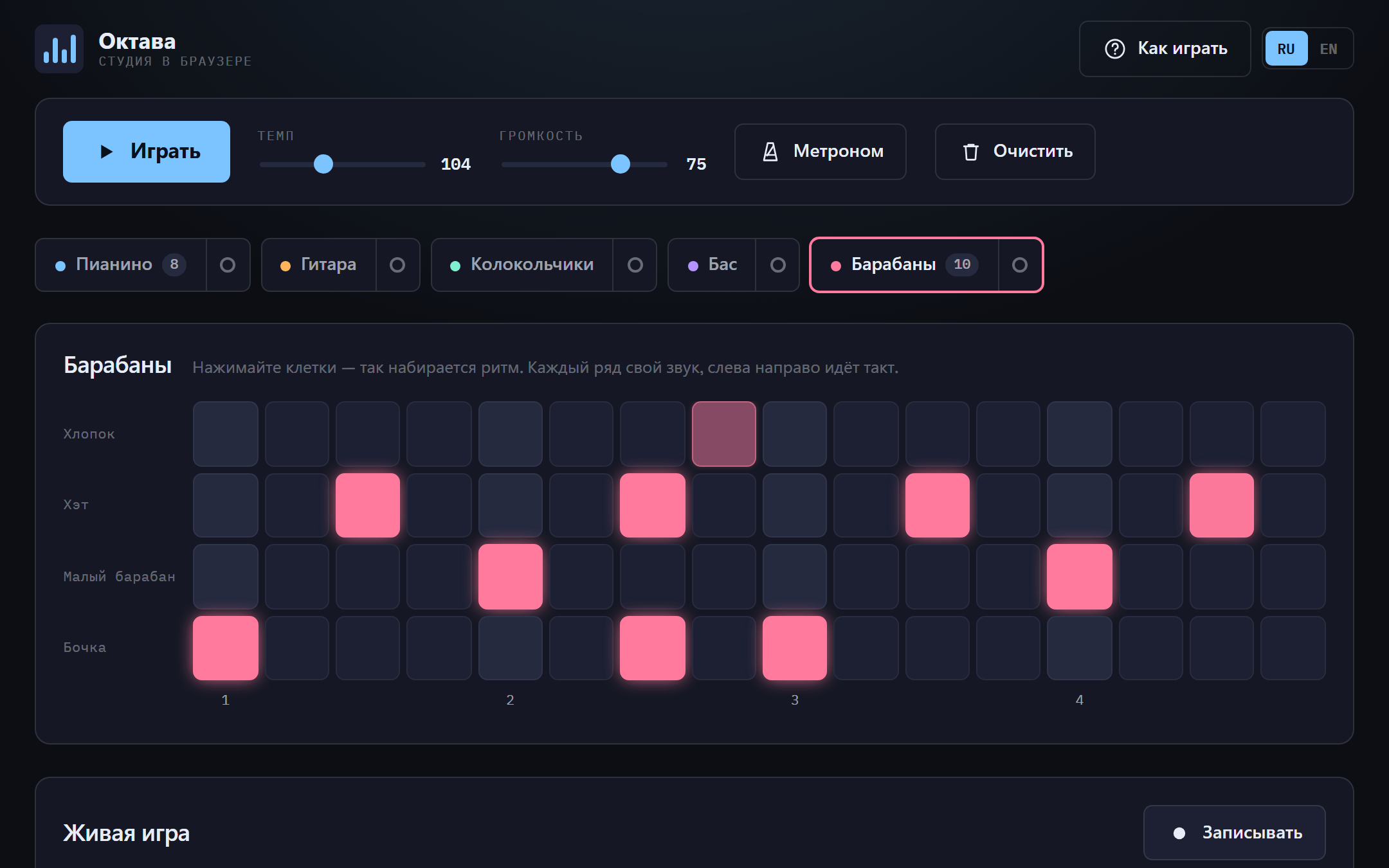Adjust the Громкость slider handle
1389x868 pixels.
click(621, 164)
